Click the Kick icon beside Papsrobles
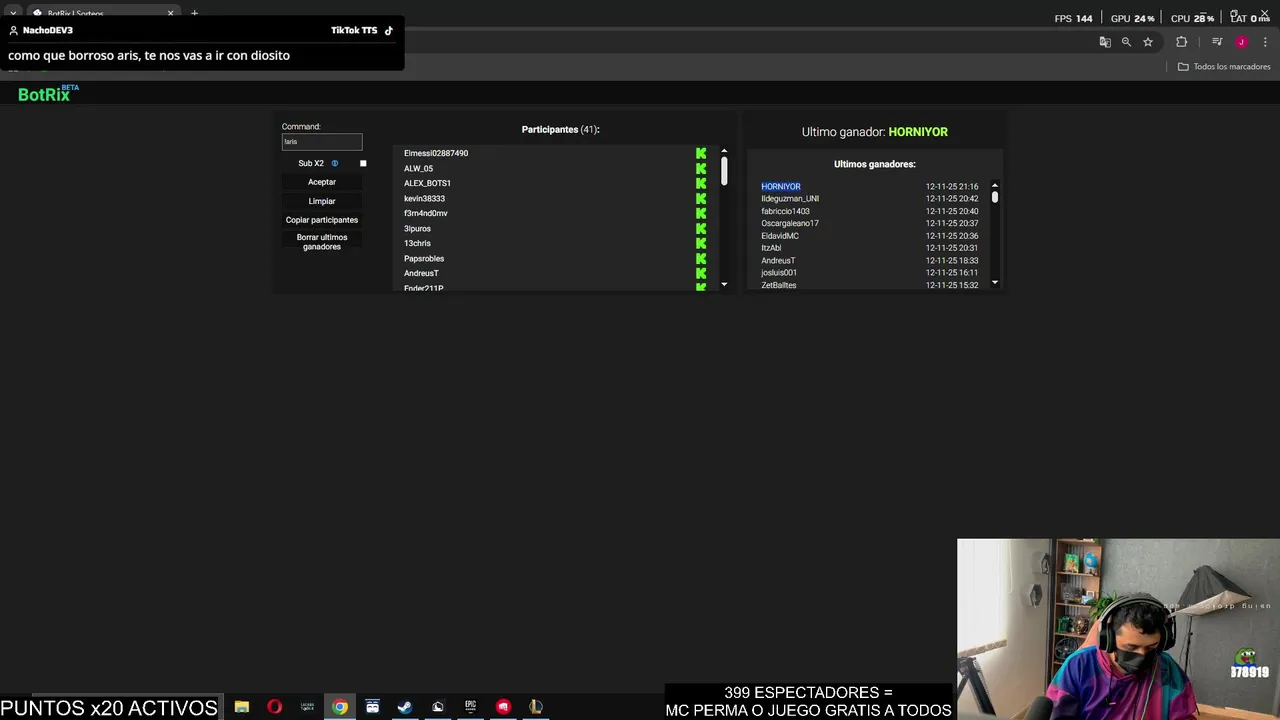1280x720 pixels. [701, 258]
